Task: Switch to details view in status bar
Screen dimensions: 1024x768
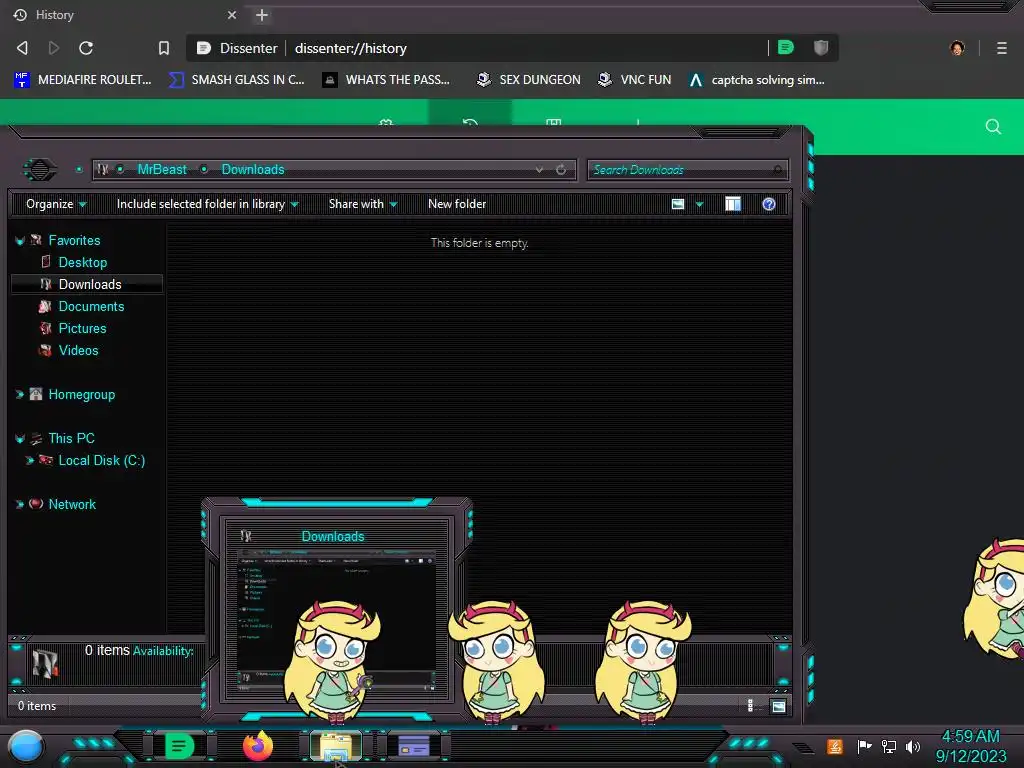Action: pos(750,706)
